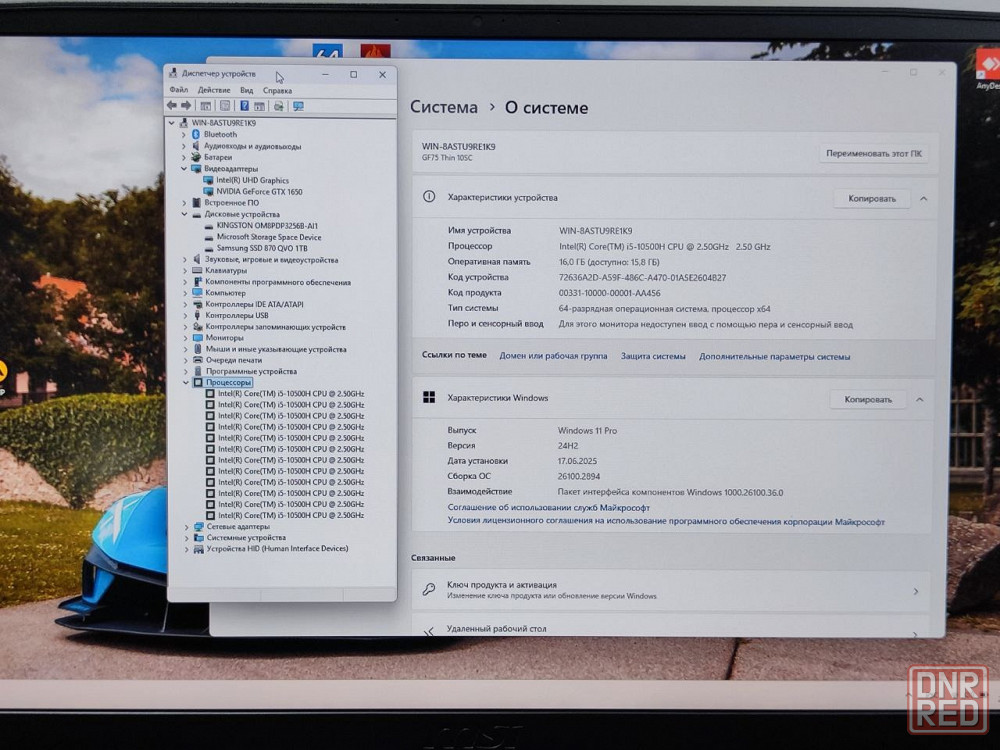1000x750 pixels.
Task: Open Дополнительные параметры системы link
Action: pos(774,357)
